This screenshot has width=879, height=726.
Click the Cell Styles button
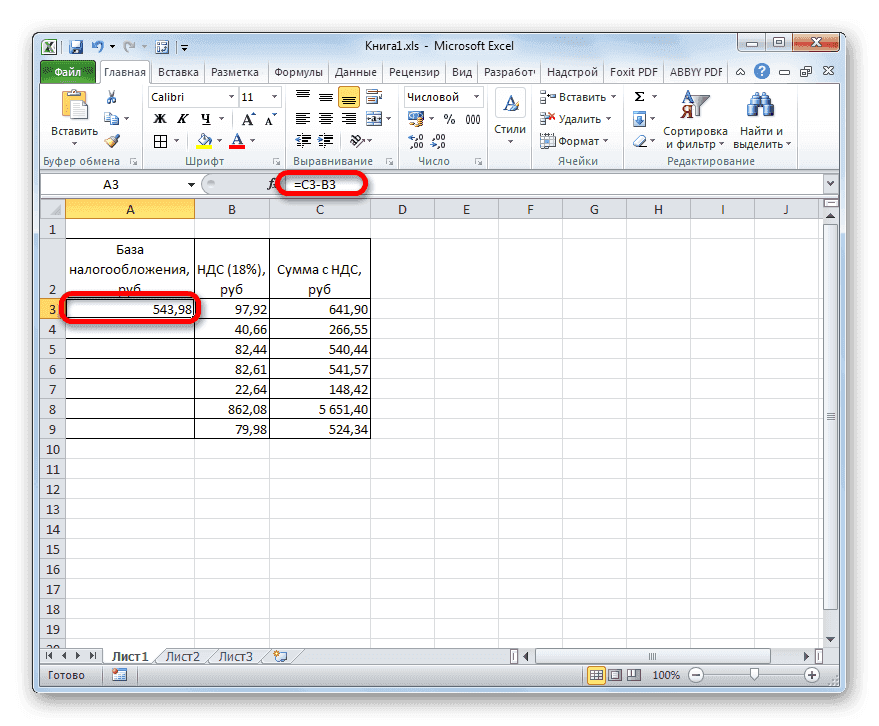tap(509, 112)
